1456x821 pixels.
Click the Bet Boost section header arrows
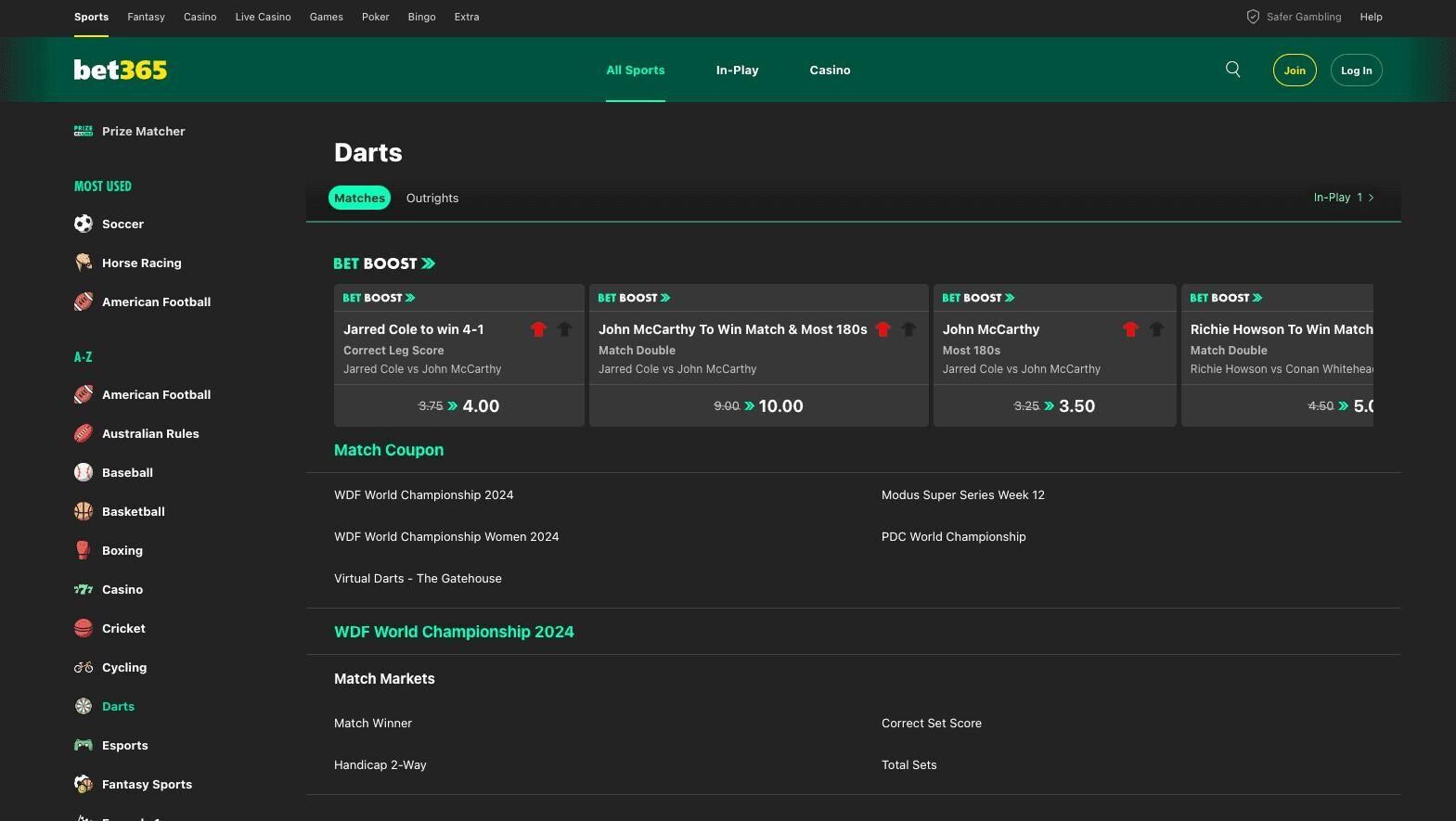pyautogui.click(x=428, y=263)
